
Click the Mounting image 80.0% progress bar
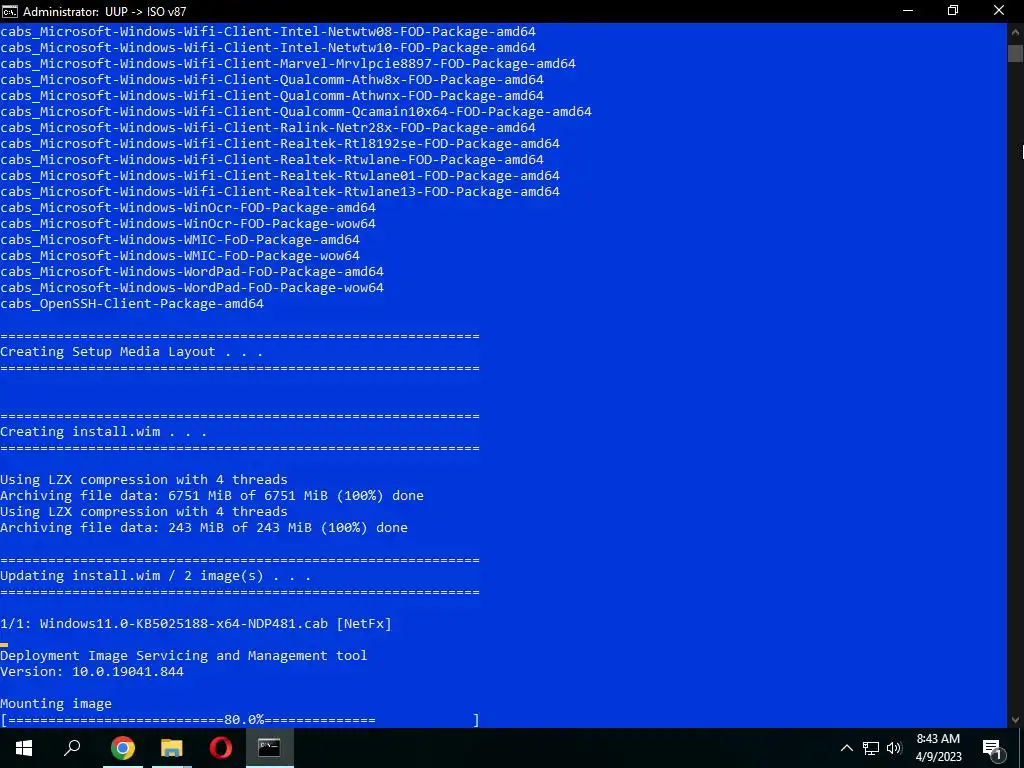pyautogui.click(x=240, y=720)
